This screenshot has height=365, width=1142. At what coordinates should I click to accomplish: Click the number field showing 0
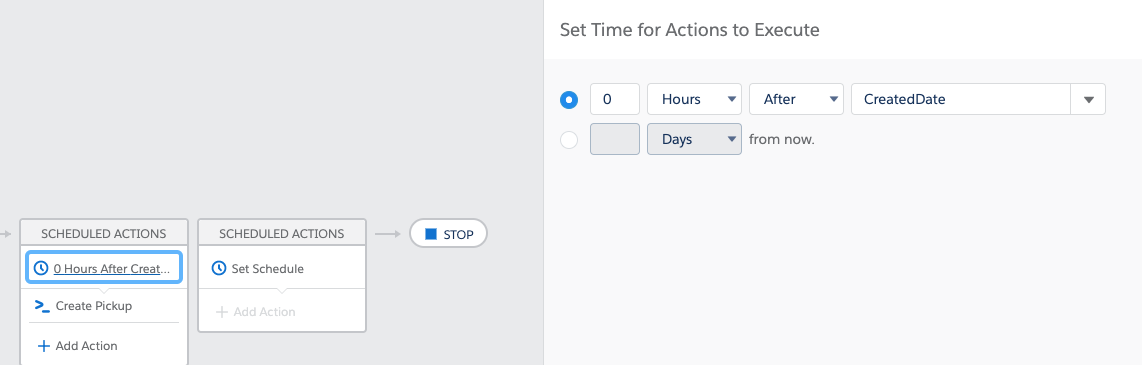coord(615,99)
